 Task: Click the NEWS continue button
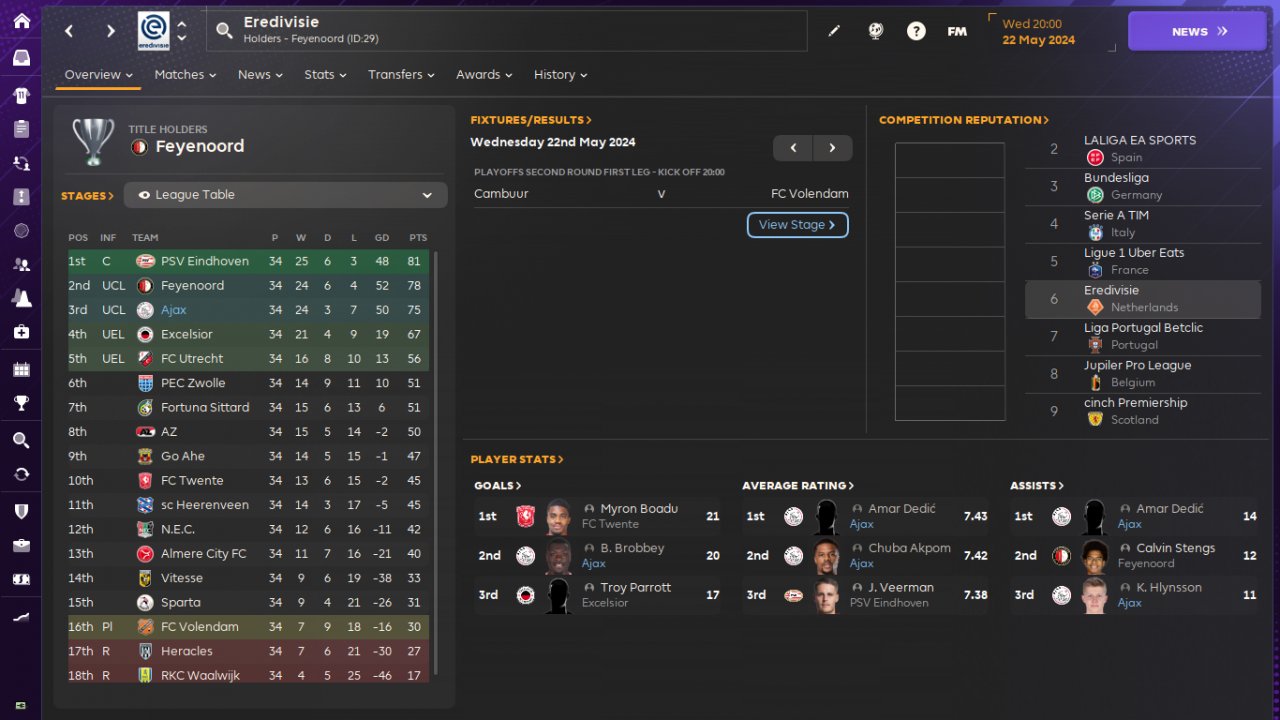click(x=1198, y=31)
